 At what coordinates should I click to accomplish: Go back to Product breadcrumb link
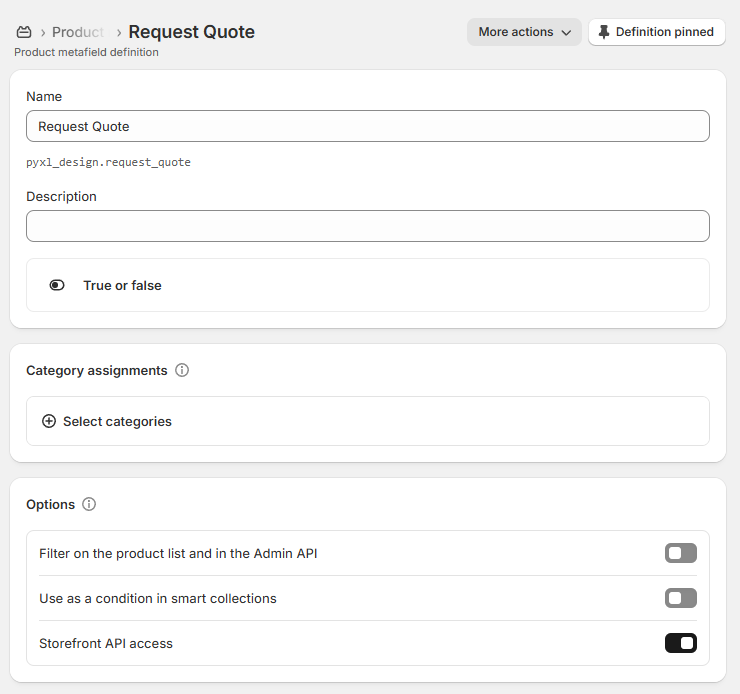pyautogui.click(x=78, y=32)
